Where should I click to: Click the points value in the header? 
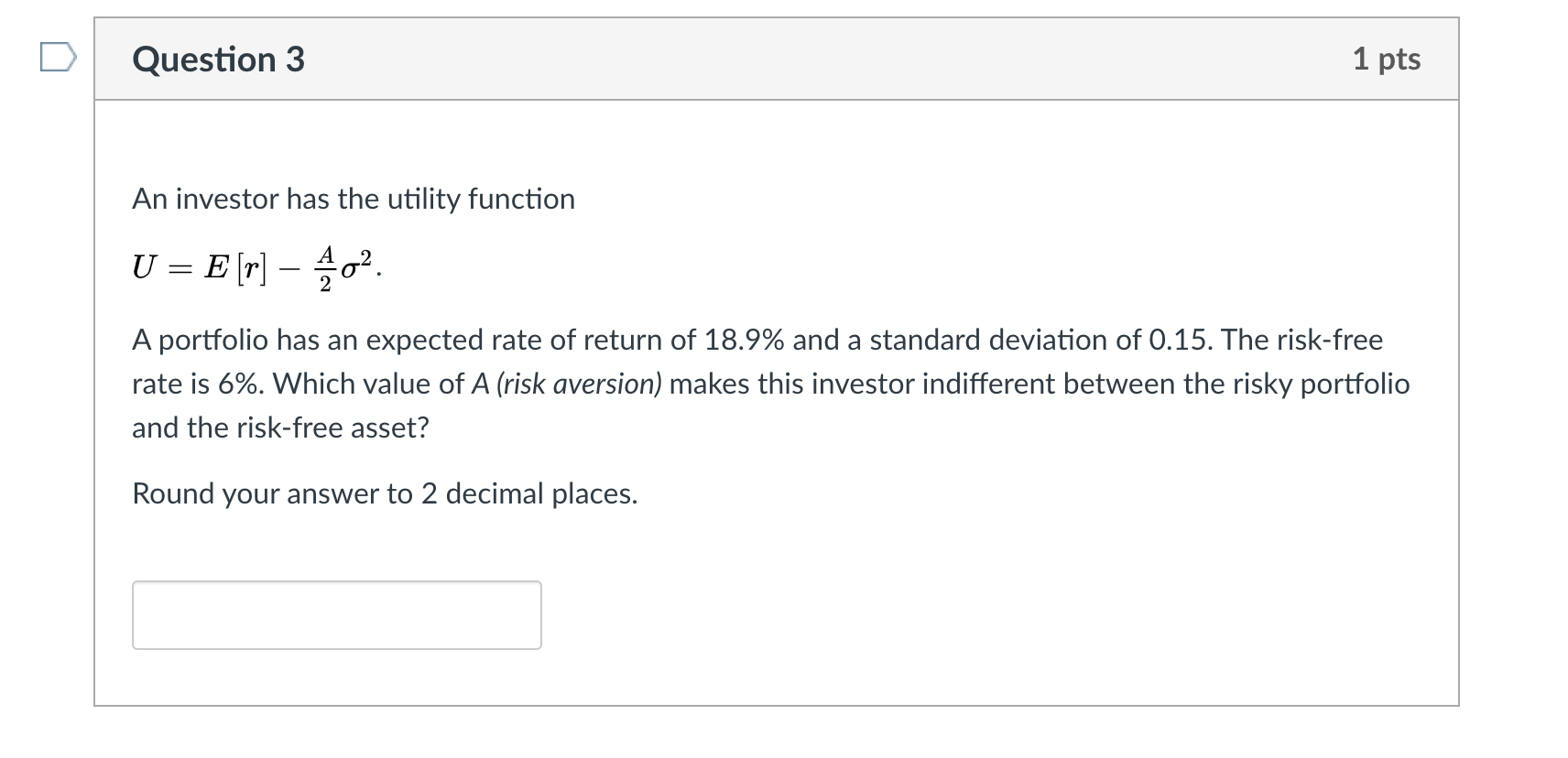1386,59
